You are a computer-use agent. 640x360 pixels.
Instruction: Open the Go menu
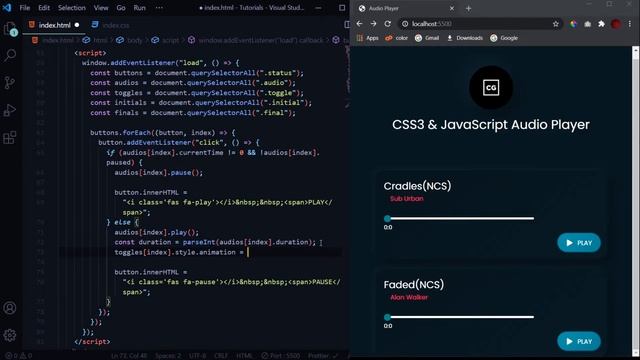(x=121, y=7)
